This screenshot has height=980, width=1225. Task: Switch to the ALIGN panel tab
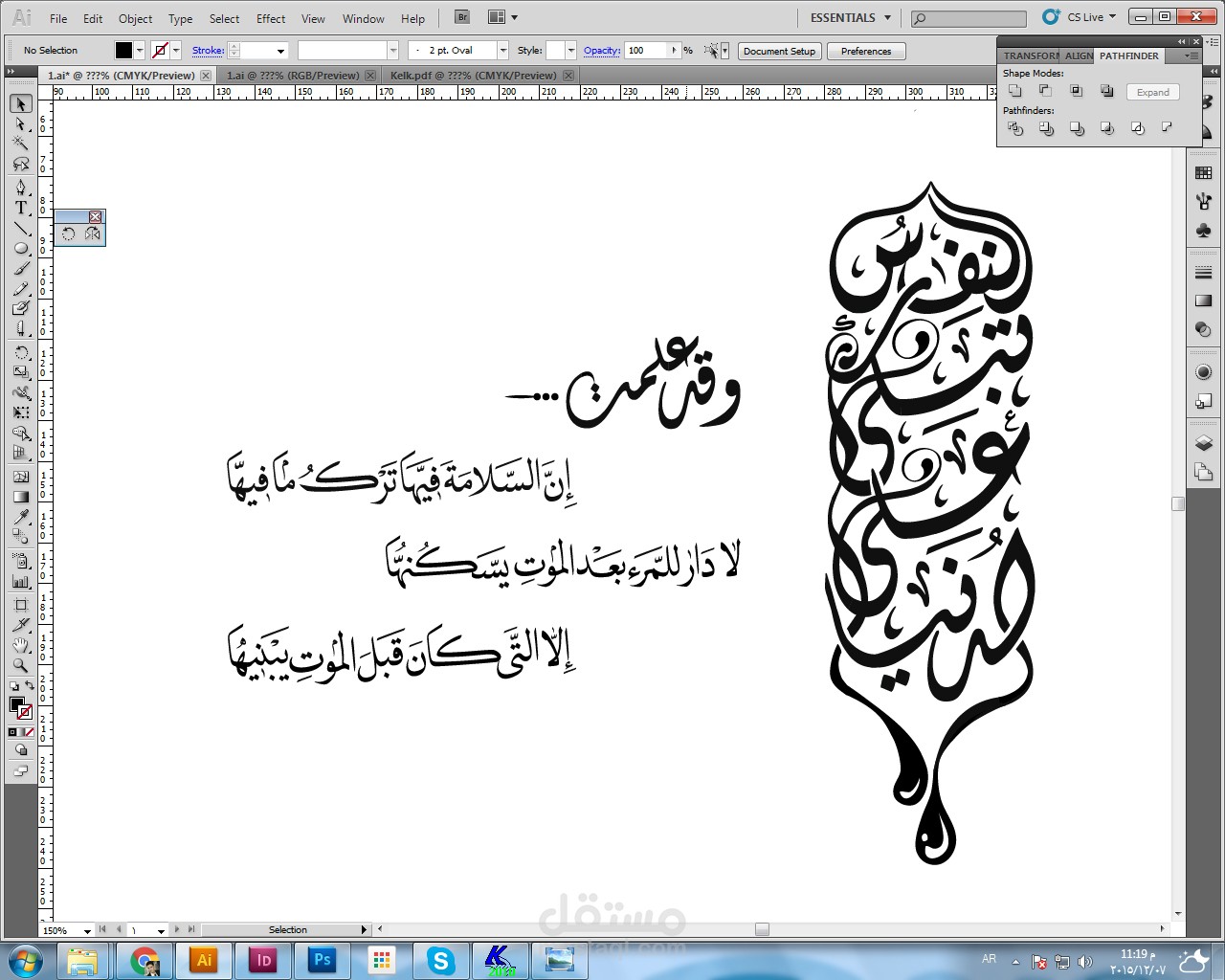(x=1079, y=56)
